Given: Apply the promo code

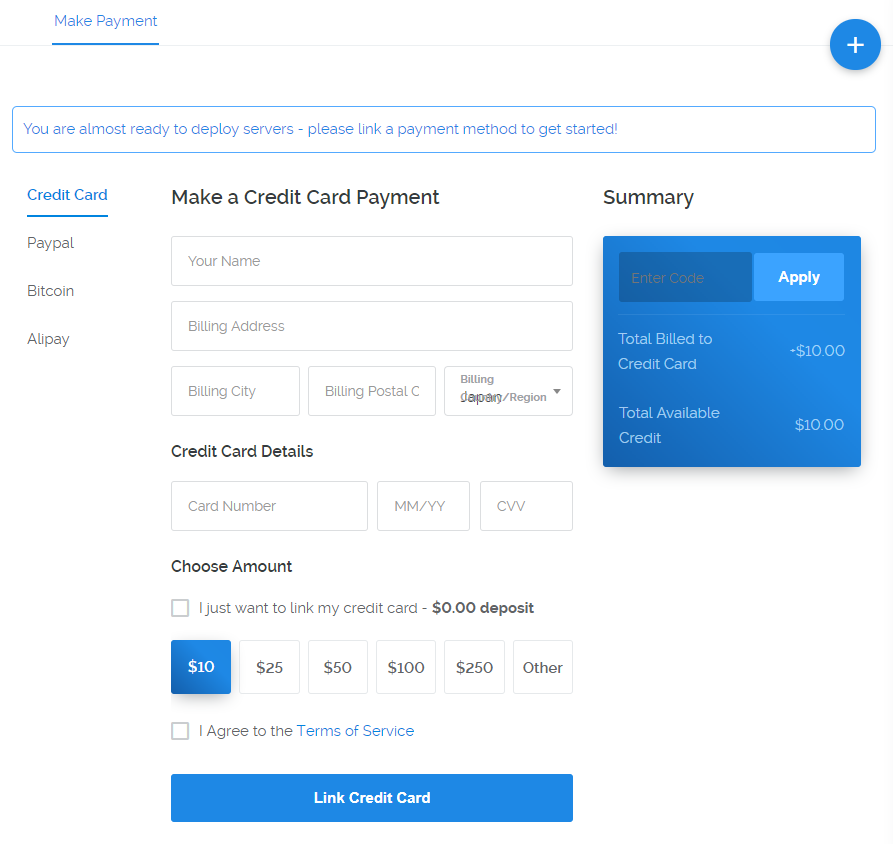Looking at the screenshot, I should point(798,277).
